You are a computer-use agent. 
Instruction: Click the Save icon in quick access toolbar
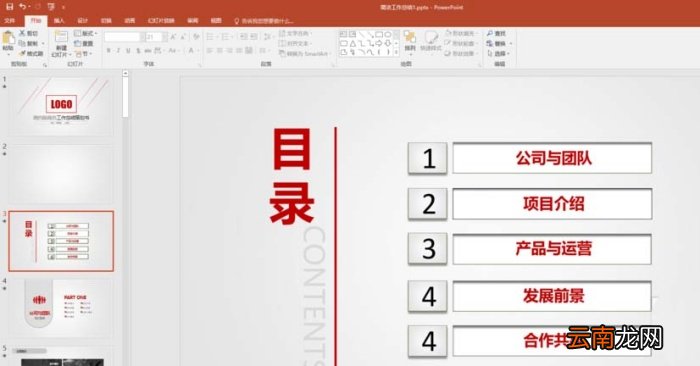coord(9,7)
